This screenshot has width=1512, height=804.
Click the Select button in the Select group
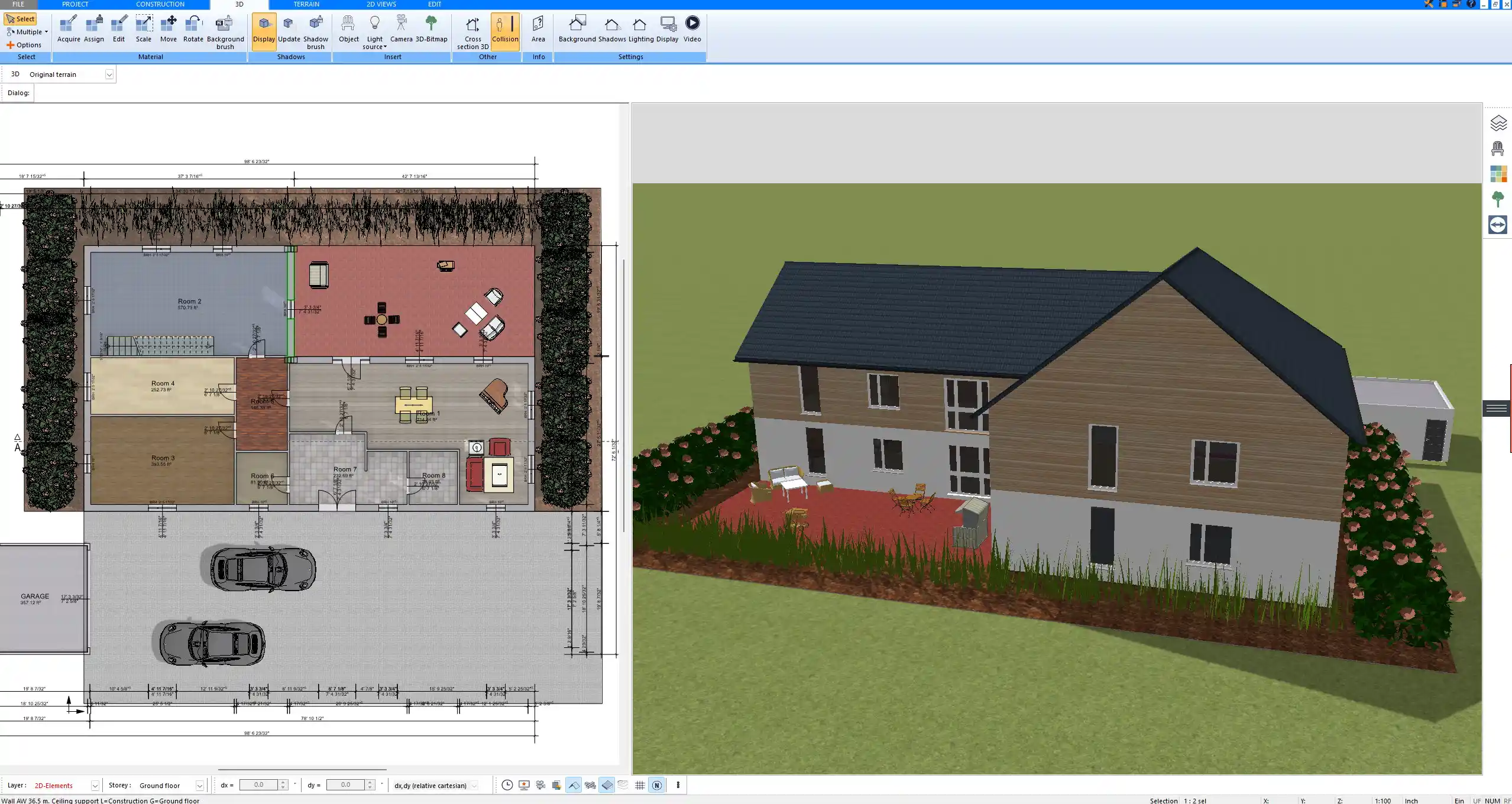coord(21,18)
